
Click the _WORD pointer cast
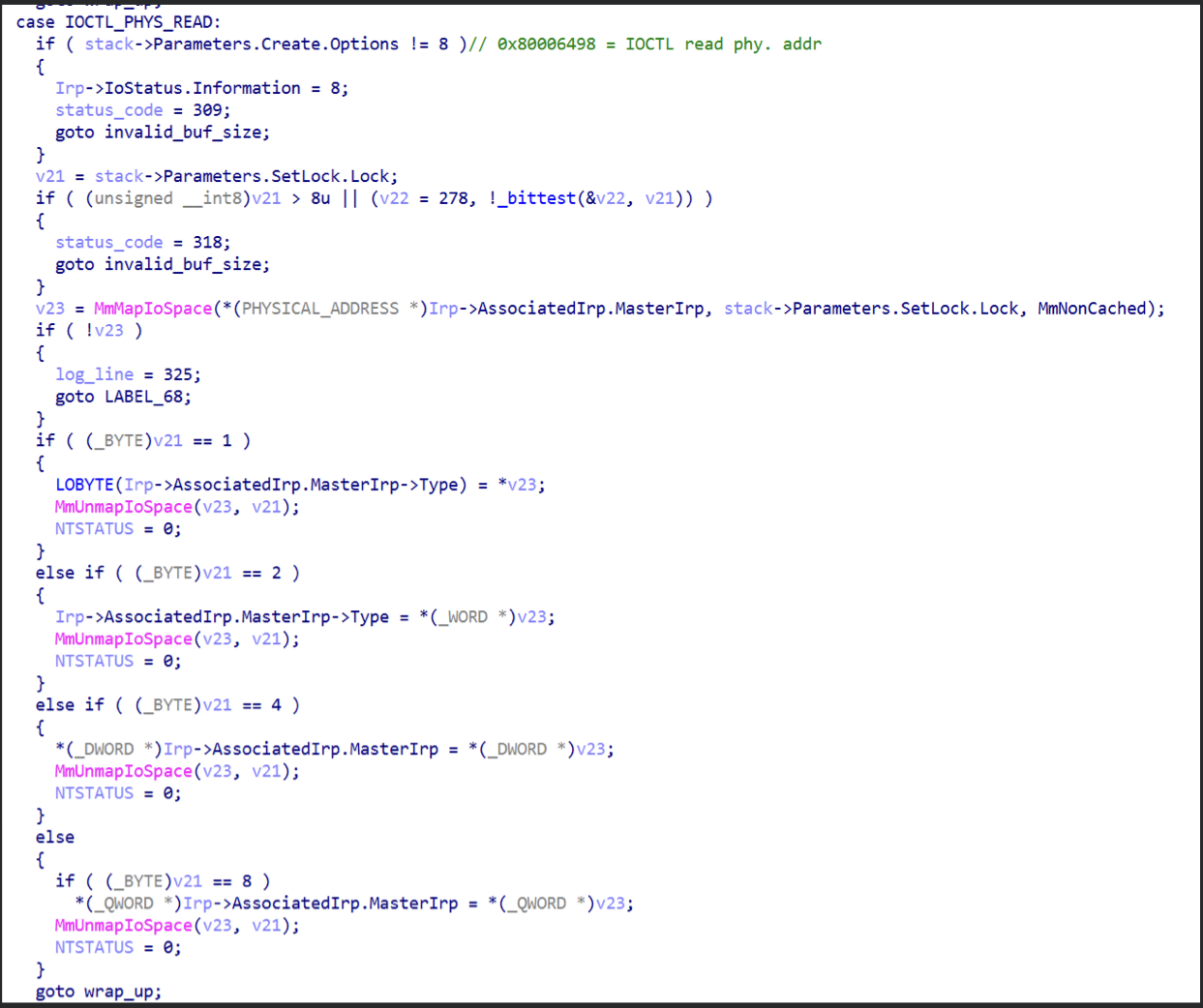467,616
